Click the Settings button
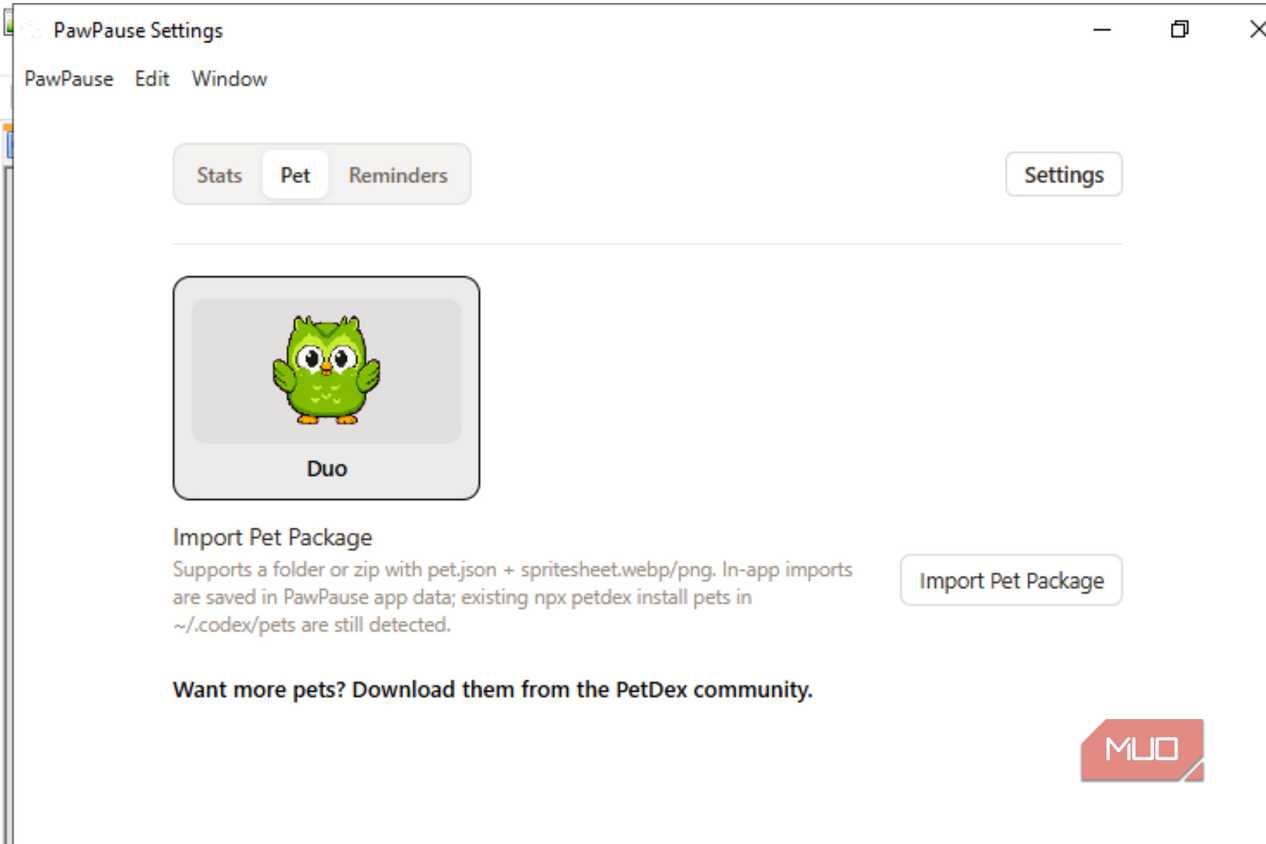1266x844 pixels. [x=1064, y=175]
